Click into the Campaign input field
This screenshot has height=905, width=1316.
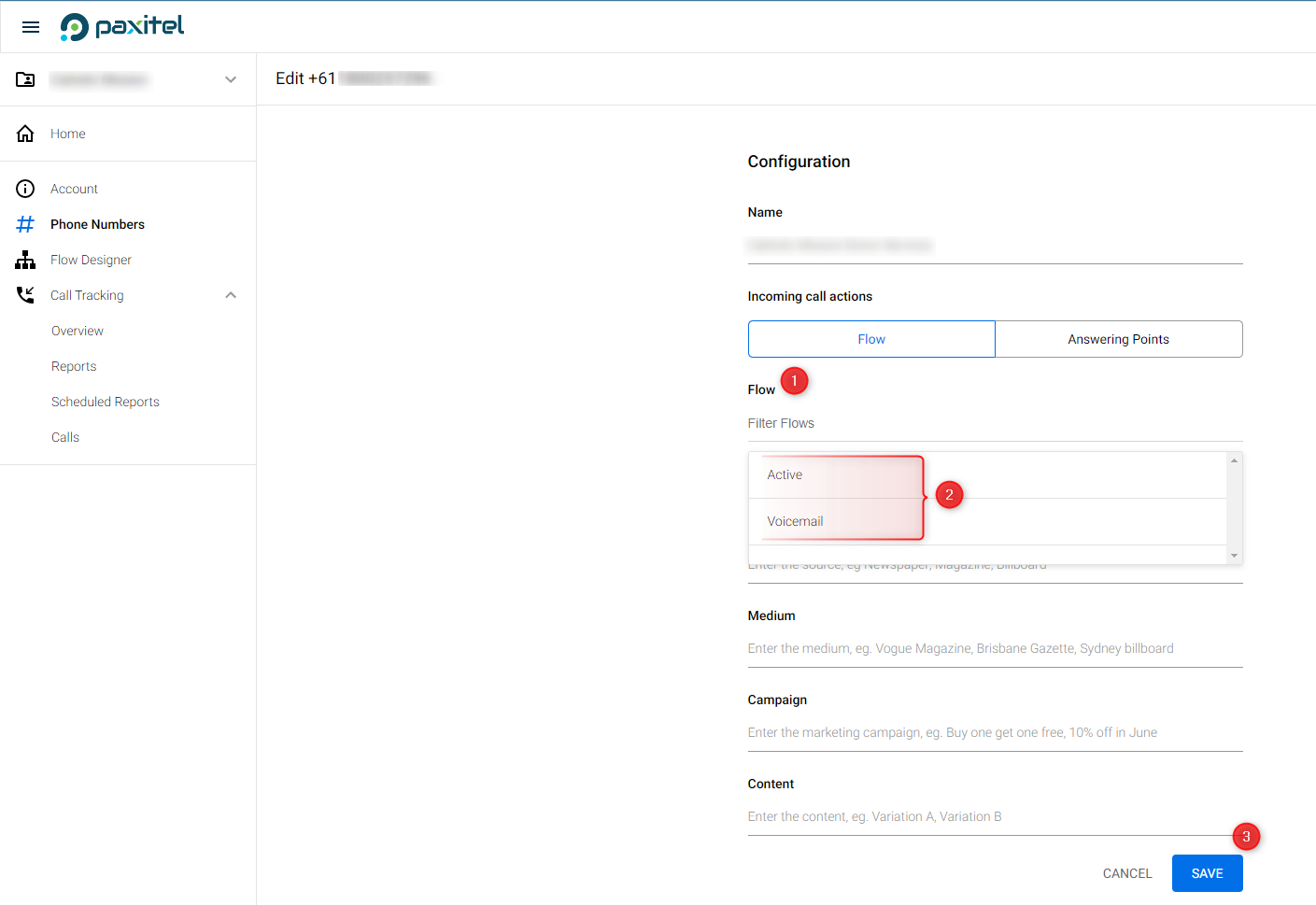click(994, 732)
